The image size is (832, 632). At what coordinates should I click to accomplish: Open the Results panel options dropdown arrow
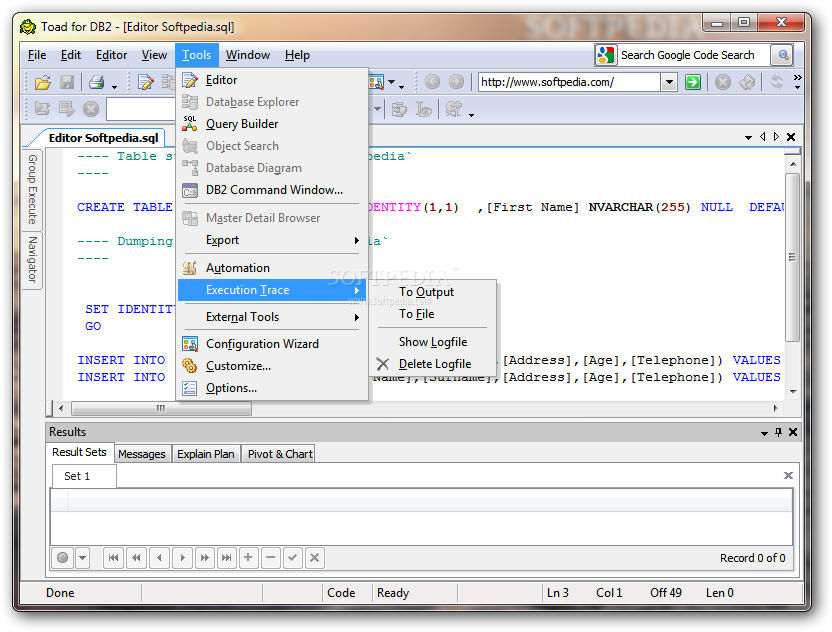click(x=764, y=433)
